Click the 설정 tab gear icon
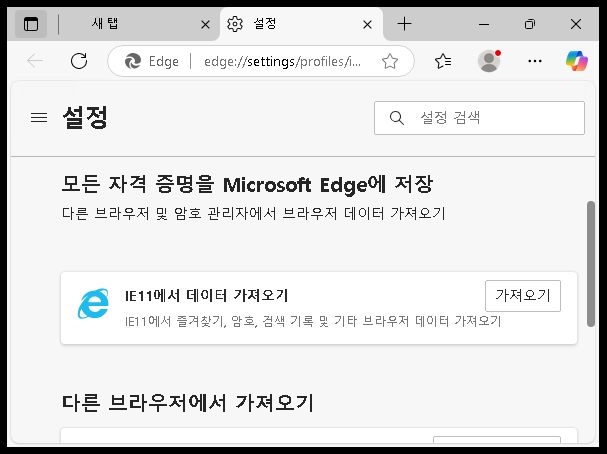 pos(235,24)
